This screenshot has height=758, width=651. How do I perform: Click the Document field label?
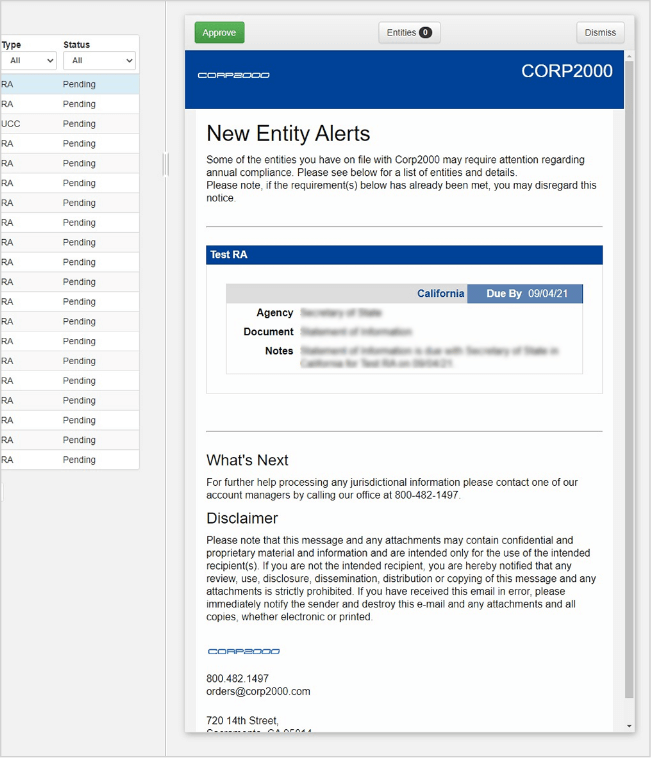[x=268, y=332]
